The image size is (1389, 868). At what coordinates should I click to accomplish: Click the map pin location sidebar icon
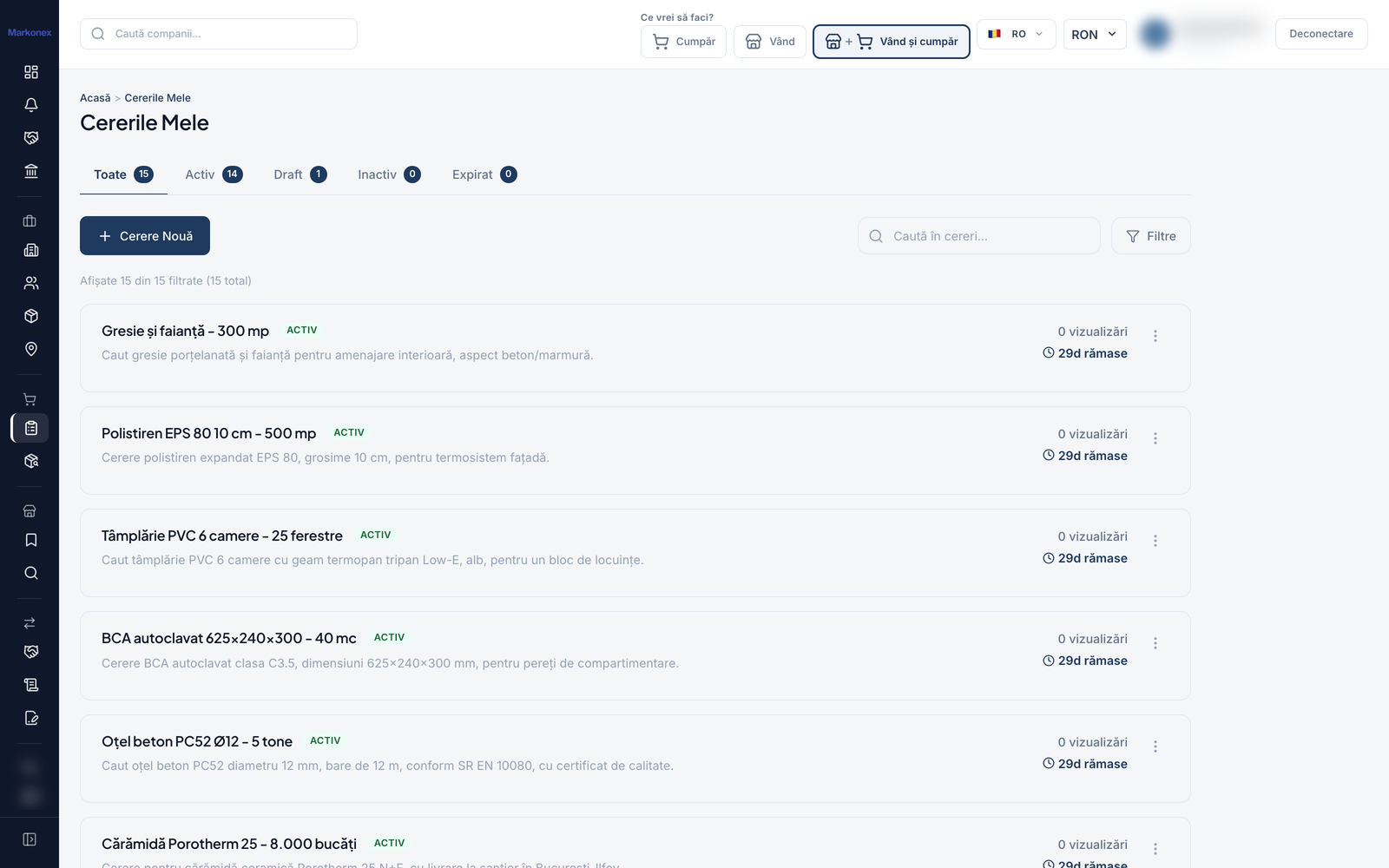pos(31,349)
